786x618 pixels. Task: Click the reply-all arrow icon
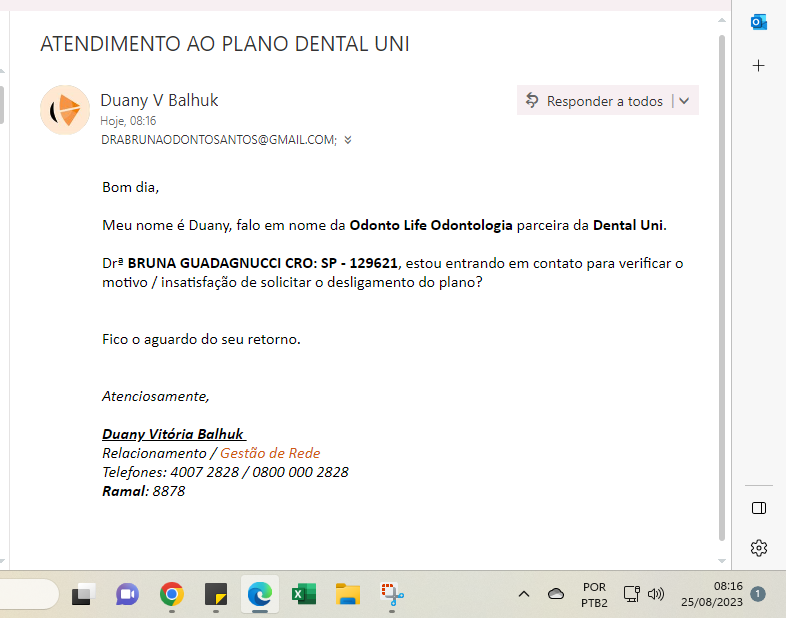click(x=532, y=101)
